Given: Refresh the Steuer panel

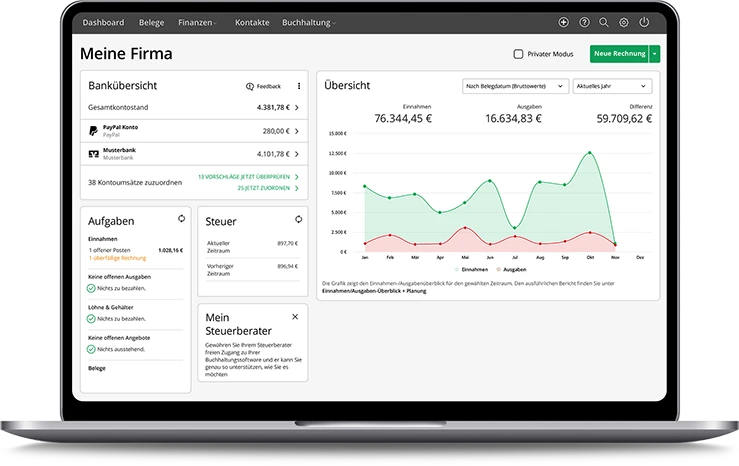Looking at the screenshot, I should (x=297, y=218).
